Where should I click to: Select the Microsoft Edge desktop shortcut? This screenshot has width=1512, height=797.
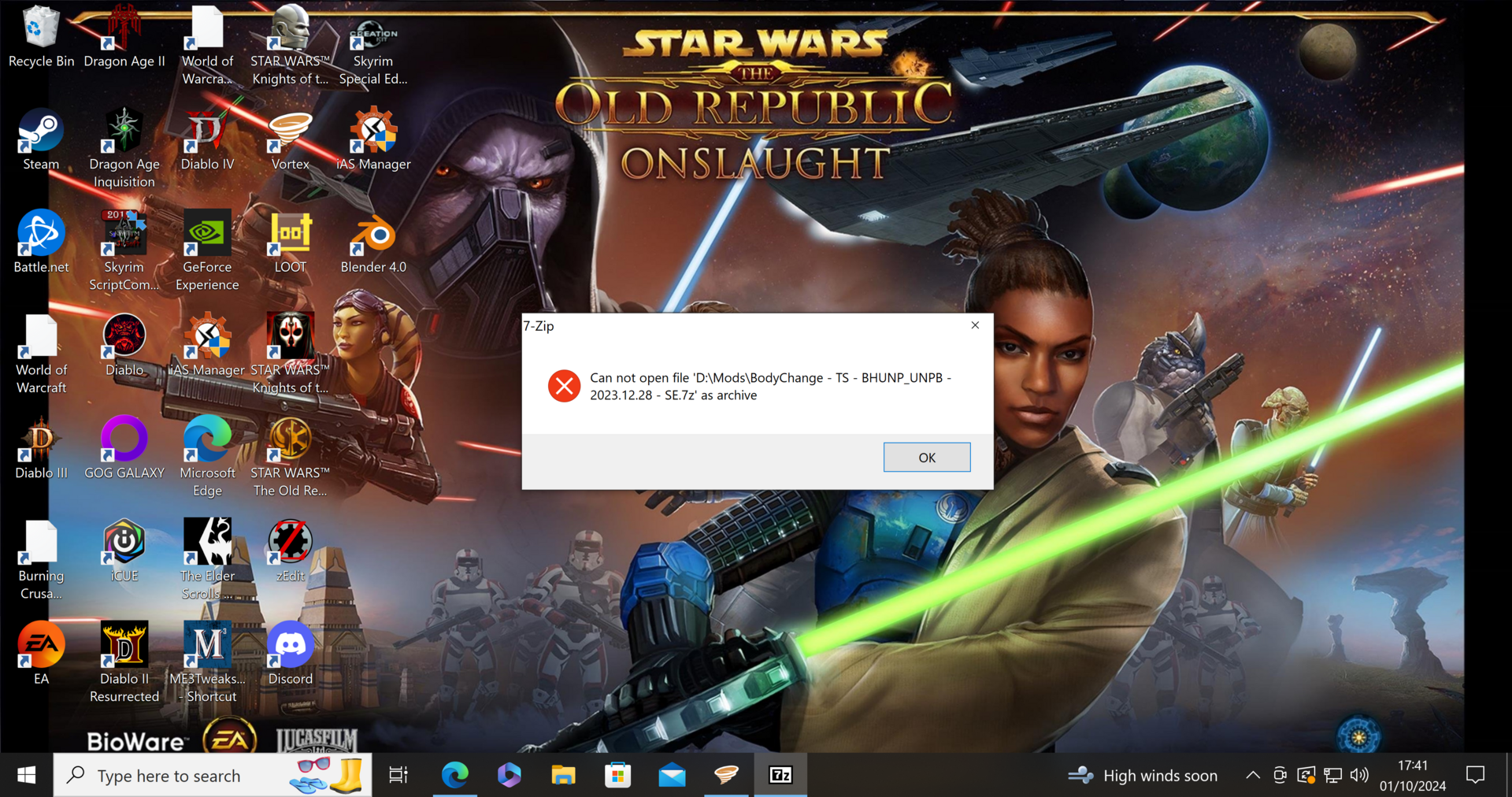207,458
